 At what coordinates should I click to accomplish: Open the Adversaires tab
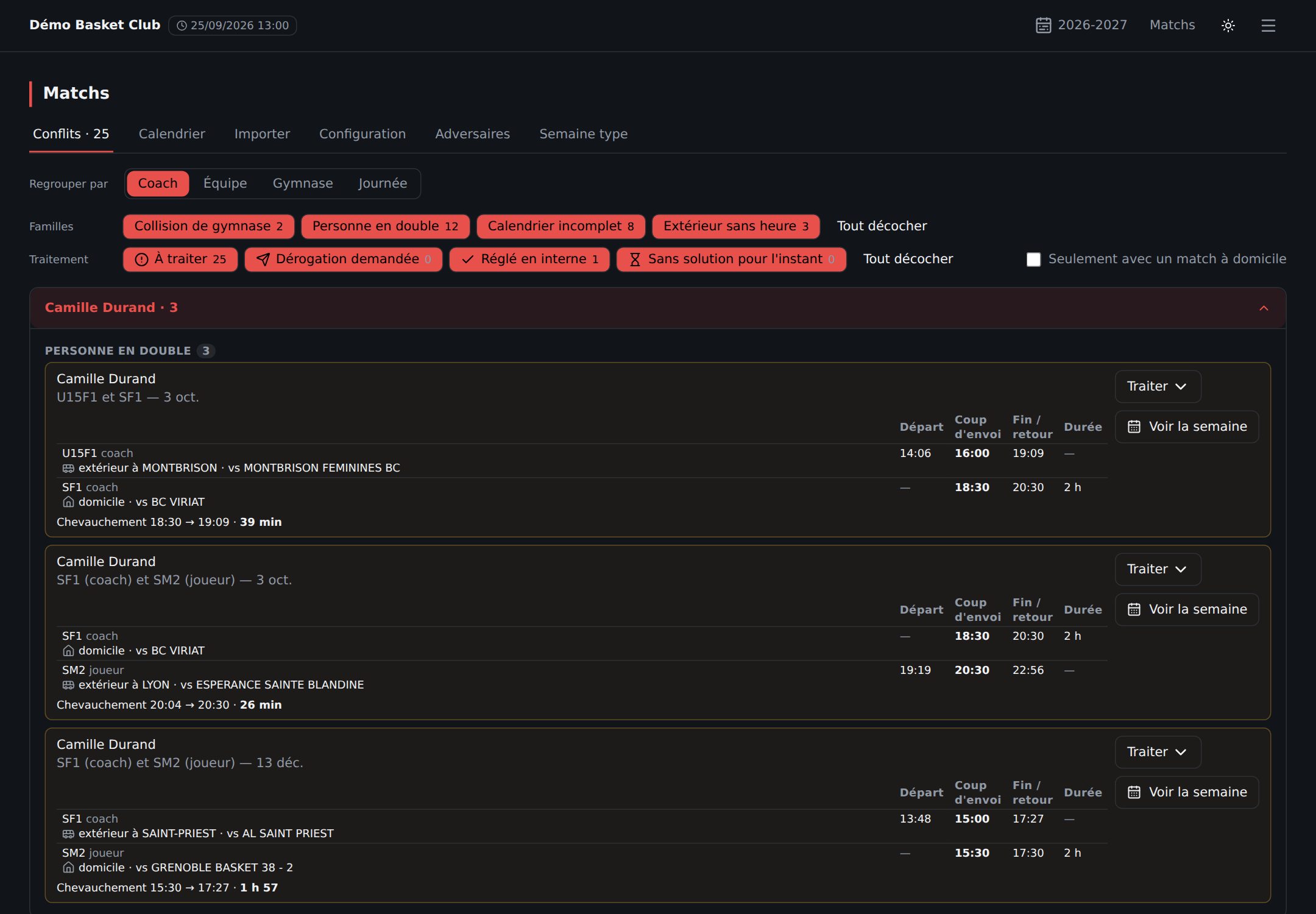click(472, 134)
